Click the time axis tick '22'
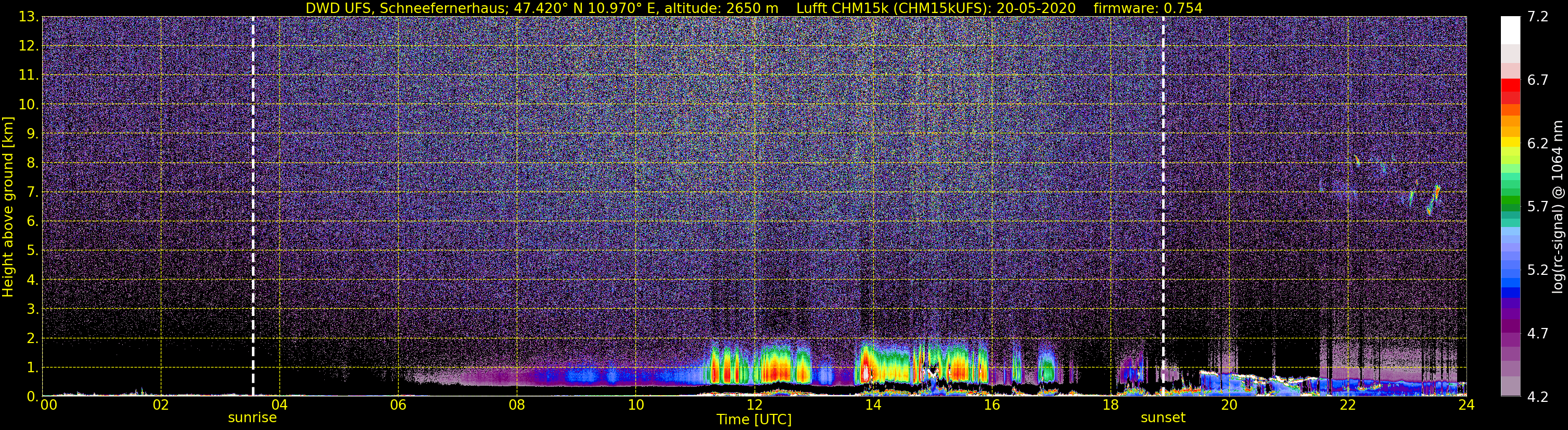 (x=1348, y=406)
